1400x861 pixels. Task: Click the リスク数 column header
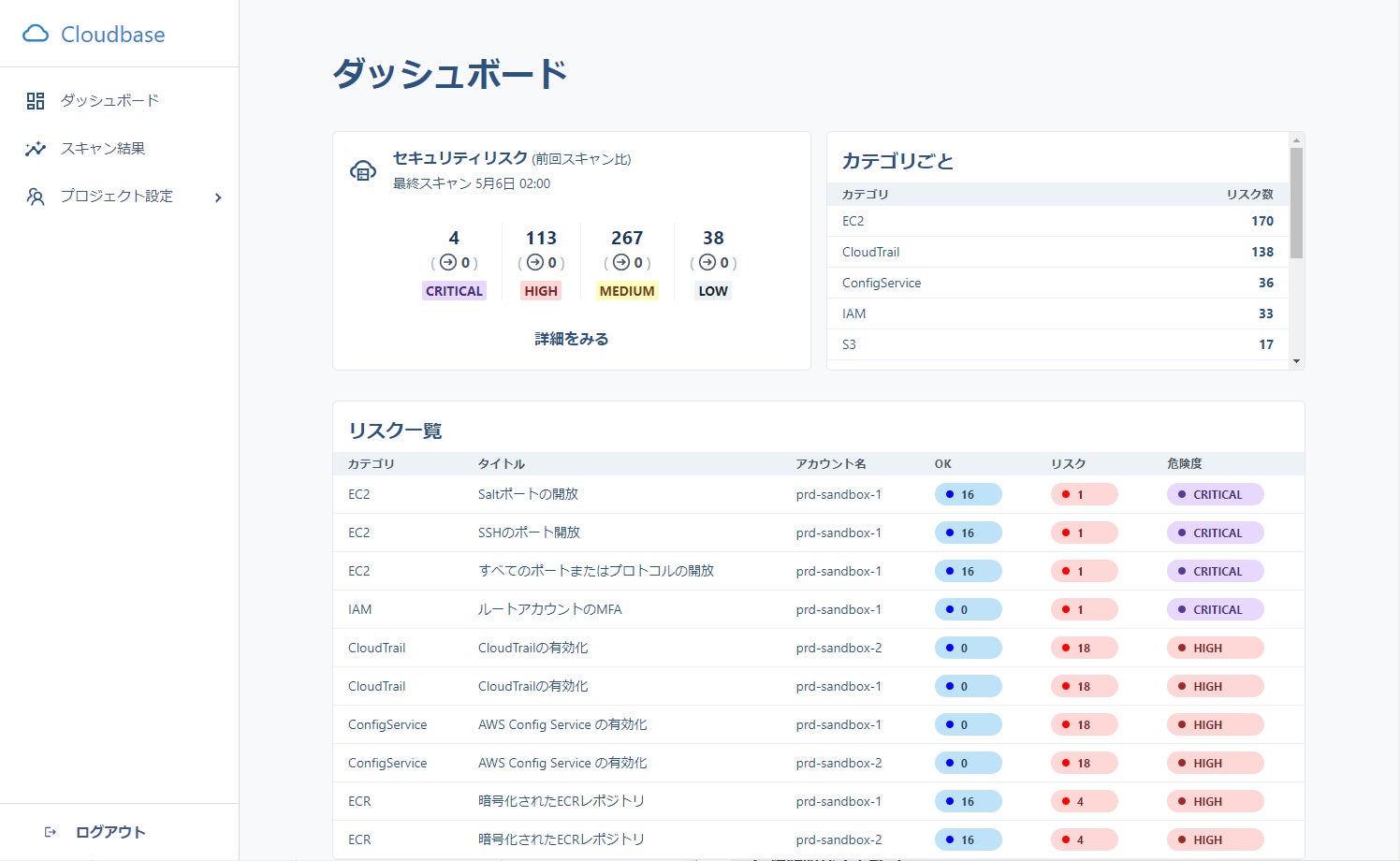click(x=1250, y=195)
